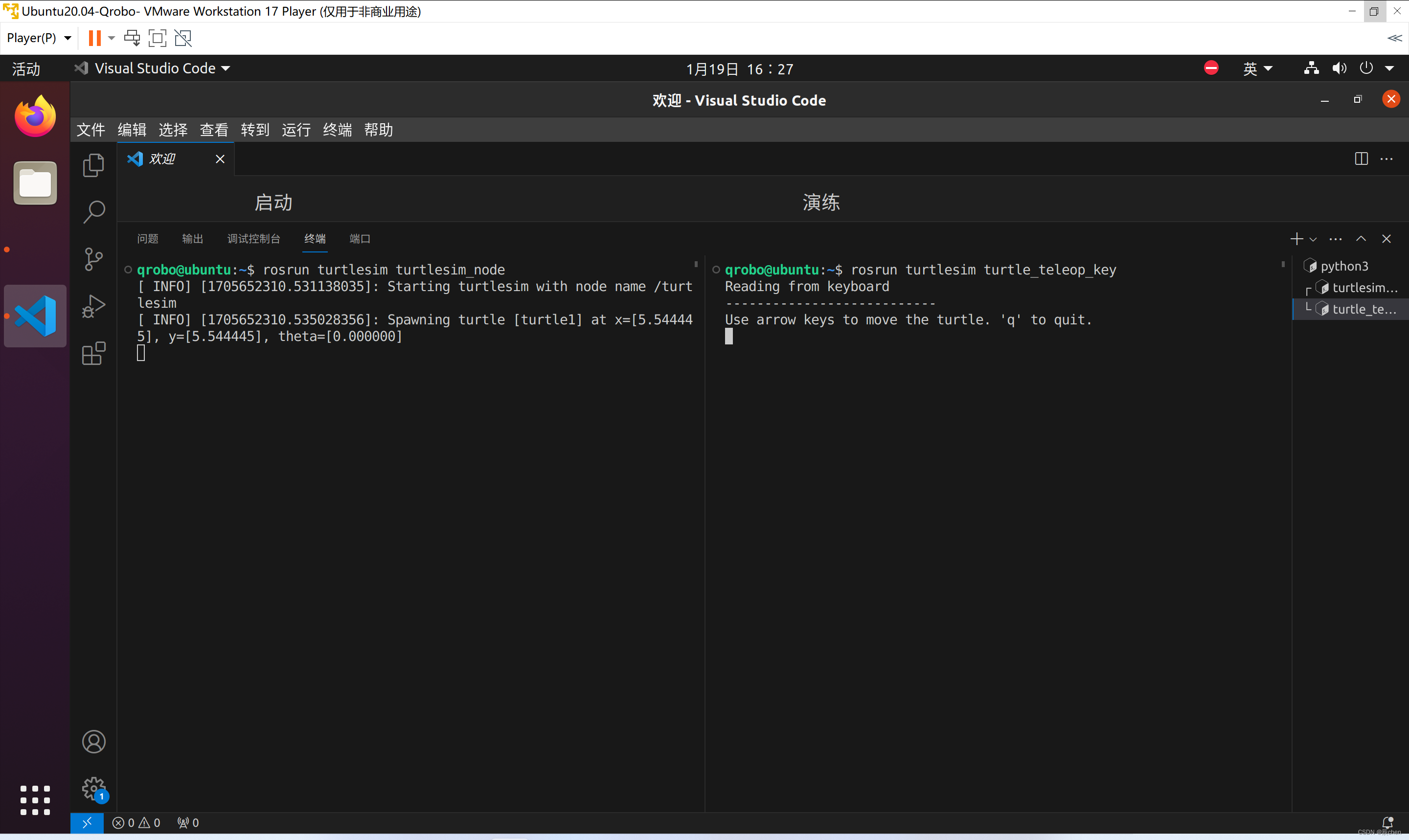Open the Player(P) dropdown menu

[39, 38]
